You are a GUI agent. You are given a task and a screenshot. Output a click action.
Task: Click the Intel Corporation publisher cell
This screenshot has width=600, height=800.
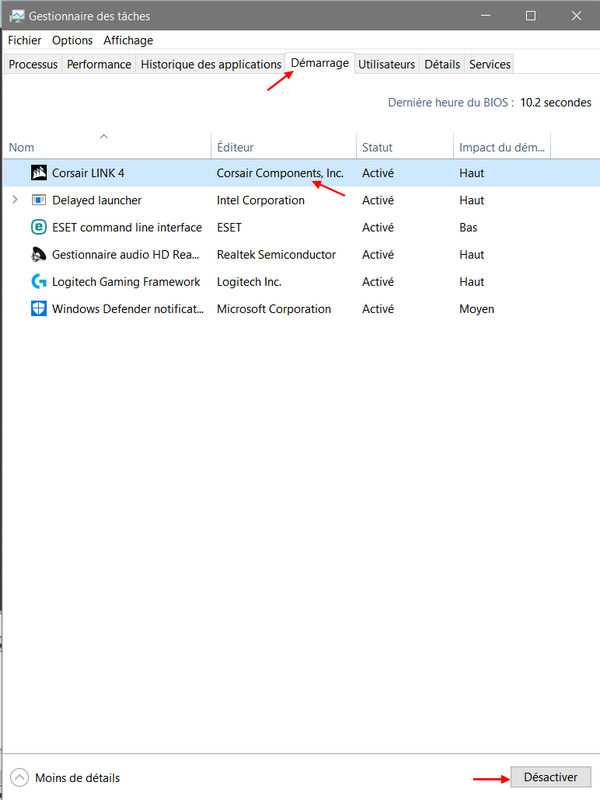(261, 200)
